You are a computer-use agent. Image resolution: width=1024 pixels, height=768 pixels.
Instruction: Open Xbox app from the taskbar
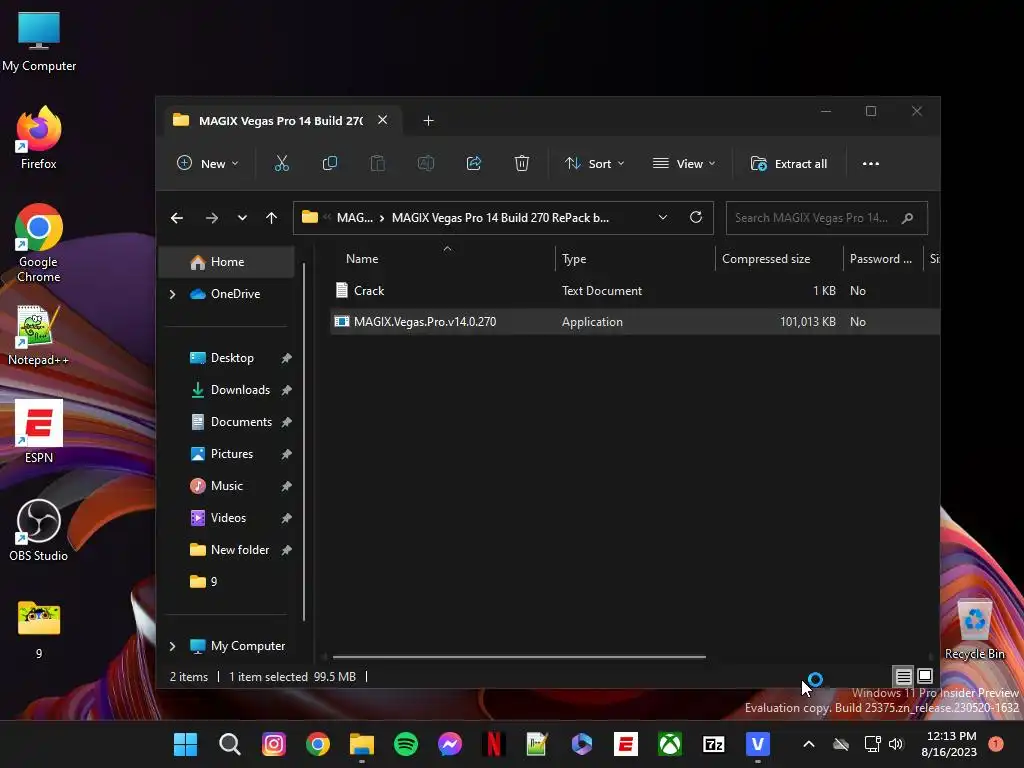click(x=669, y=744)
